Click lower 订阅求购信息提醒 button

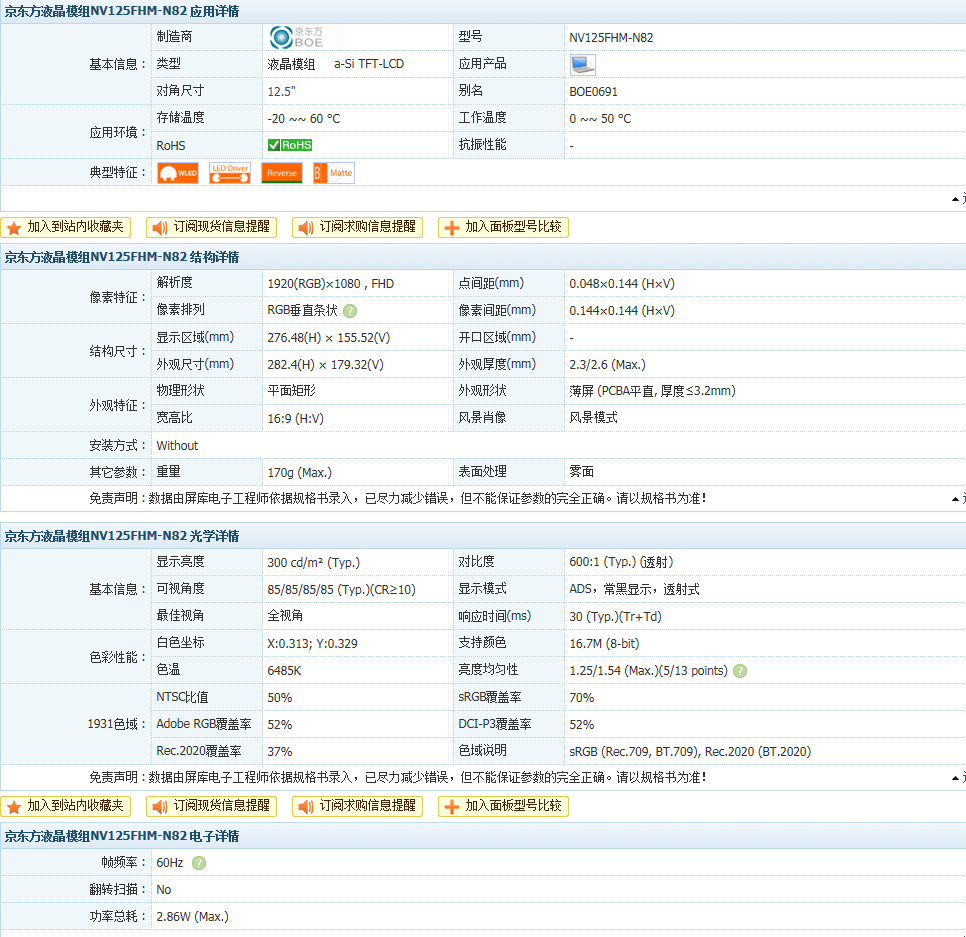point(357,806)
